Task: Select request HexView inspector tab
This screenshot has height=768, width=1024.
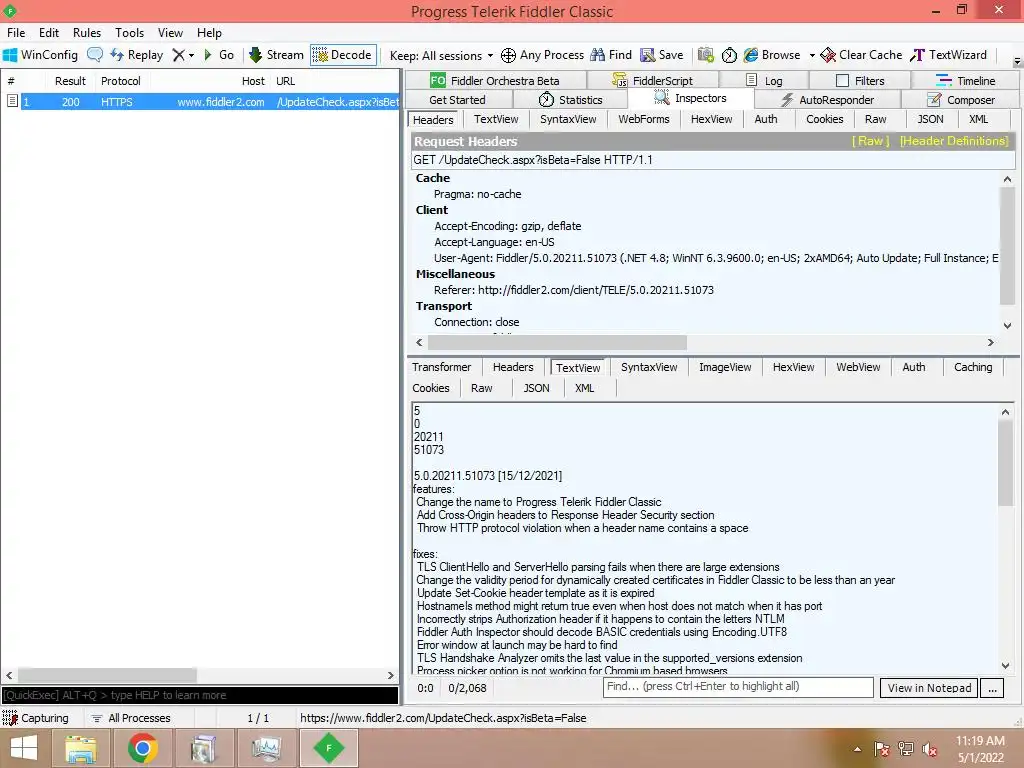Action: coord(711,119)
